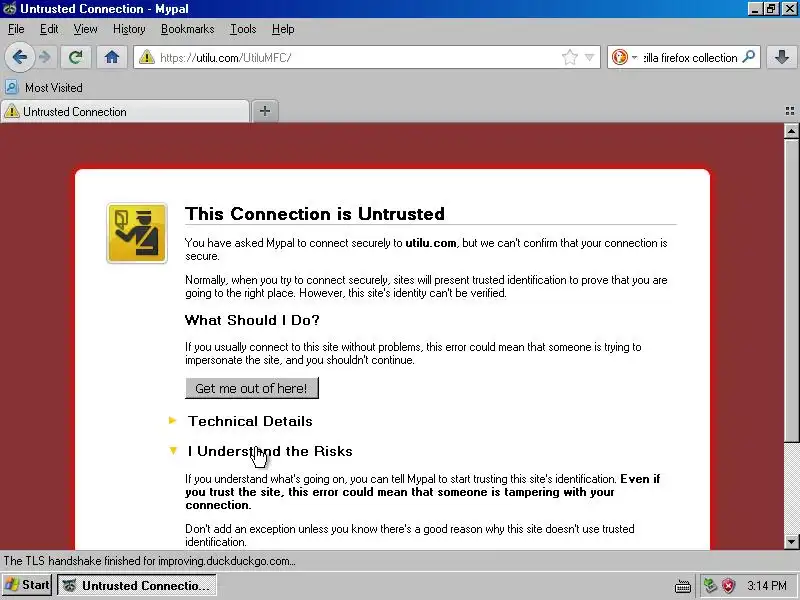Open the Bookmarks menu

tap(187, 29)
